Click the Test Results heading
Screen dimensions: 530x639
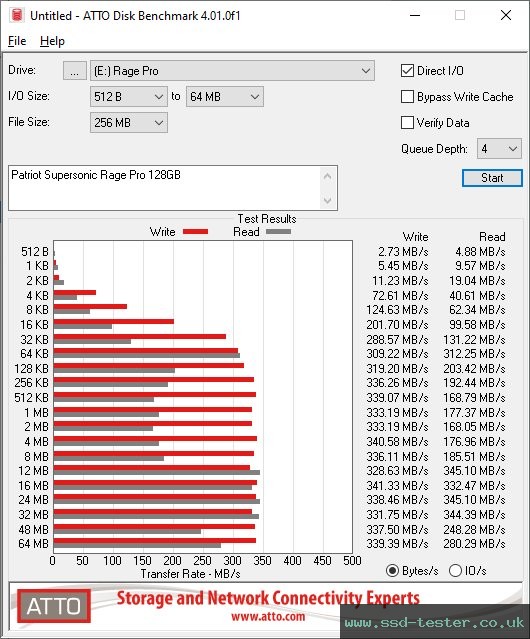pos(267,219)
